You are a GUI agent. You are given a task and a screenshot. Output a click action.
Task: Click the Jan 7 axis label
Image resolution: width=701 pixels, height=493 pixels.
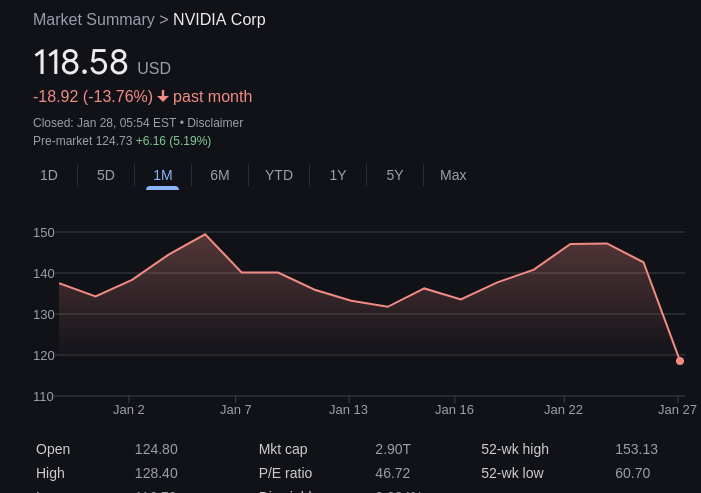236,410
